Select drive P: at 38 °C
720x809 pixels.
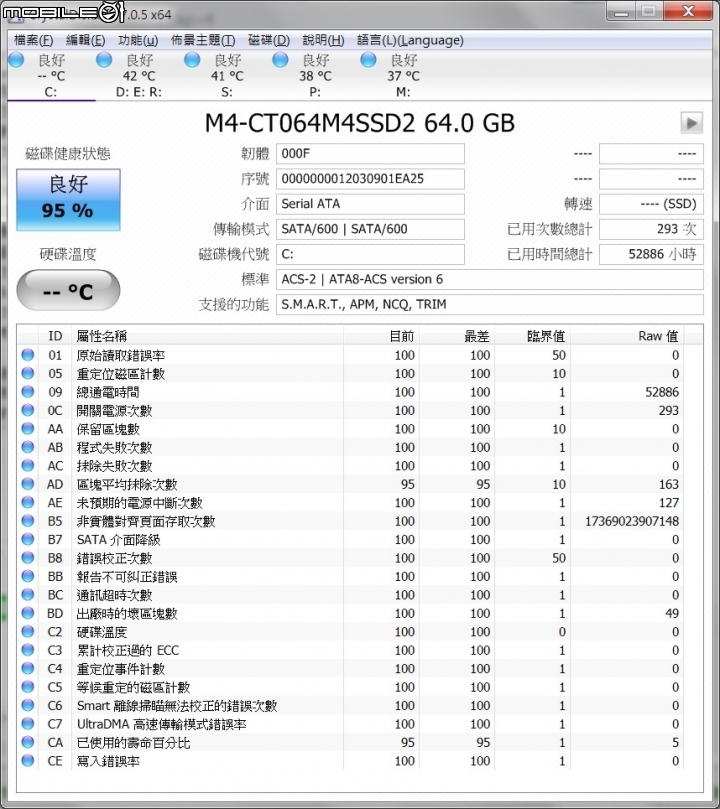point(316,76)
